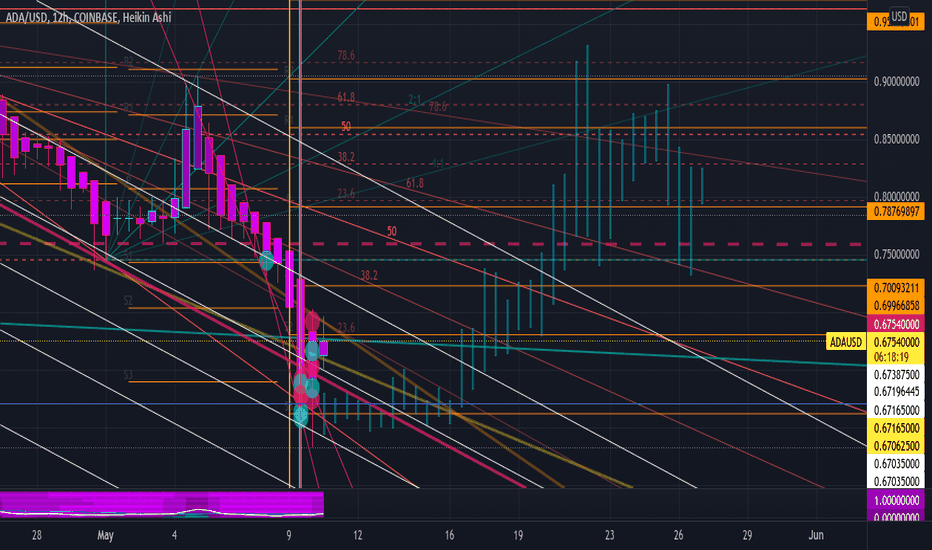This screenshot has width=932, height=550.
Task: Click the purple indicator pane at the bottom
Action: pos(162,504)
